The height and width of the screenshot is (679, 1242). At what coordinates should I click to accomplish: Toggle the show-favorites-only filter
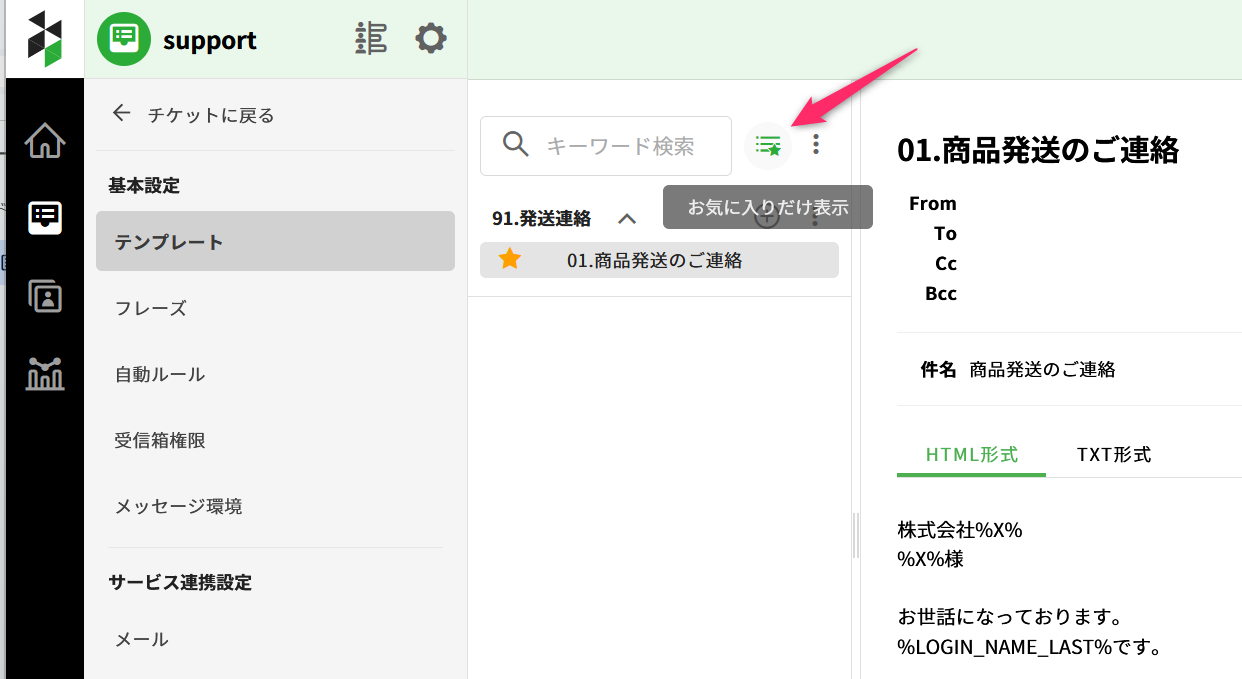[x=768, y=145]
